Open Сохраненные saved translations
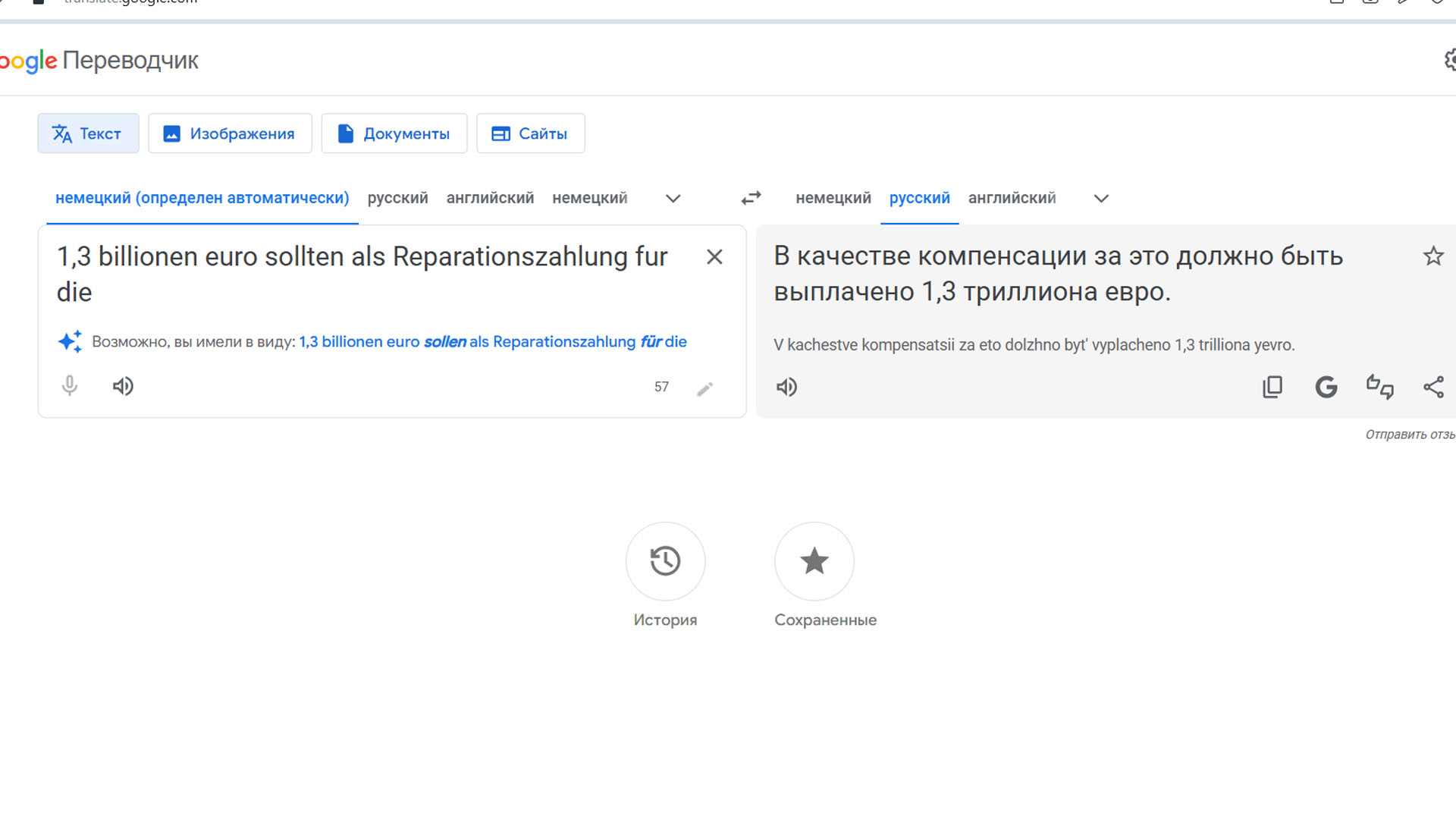1456x819 pixels. [x=814, y=561]
